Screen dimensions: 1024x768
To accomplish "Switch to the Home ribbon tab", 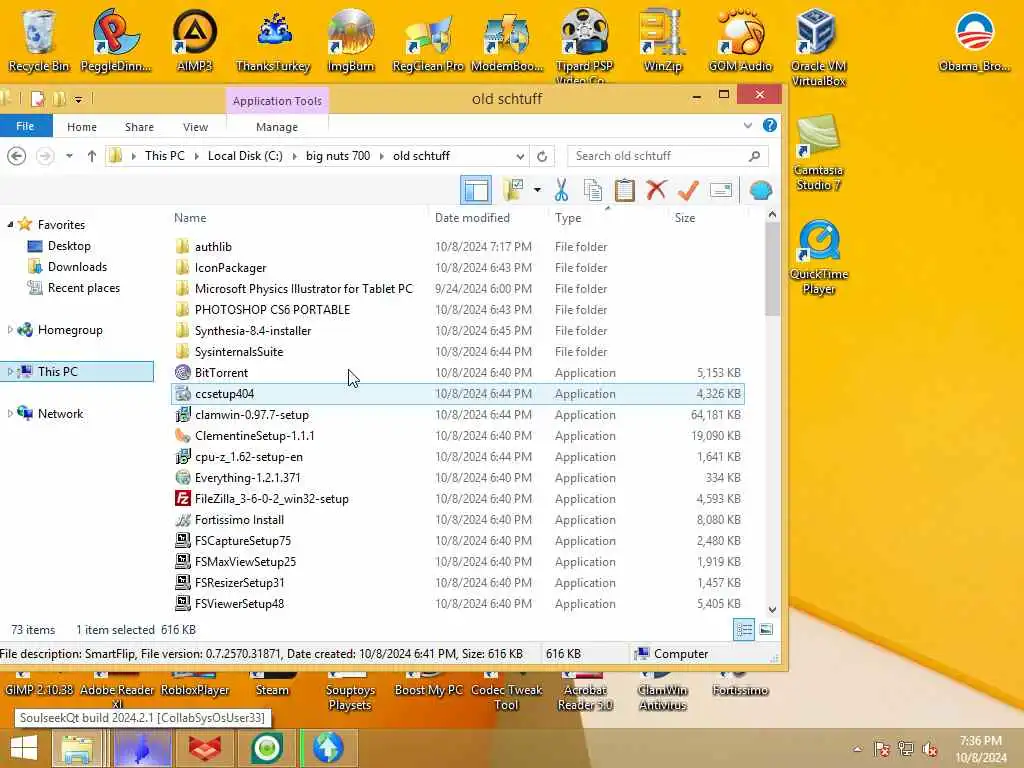I will [x=82, y=127].
